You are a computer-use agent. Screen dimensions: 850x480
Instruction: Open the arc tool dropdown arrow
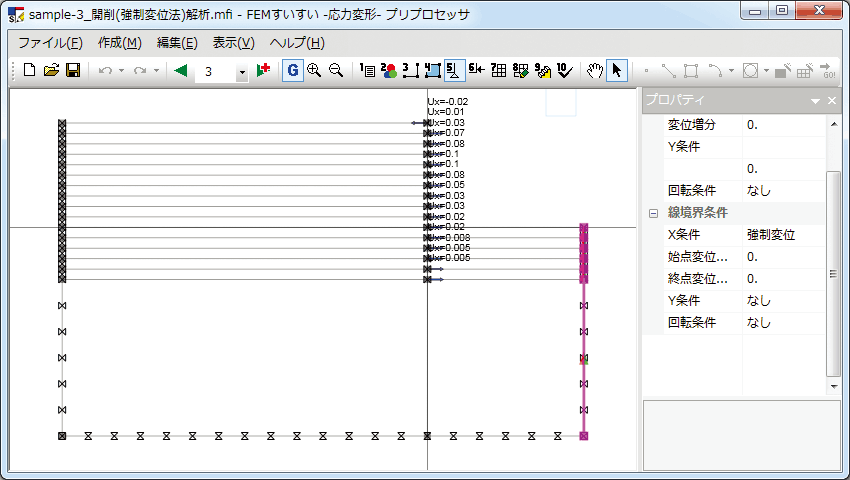point(731,71)
